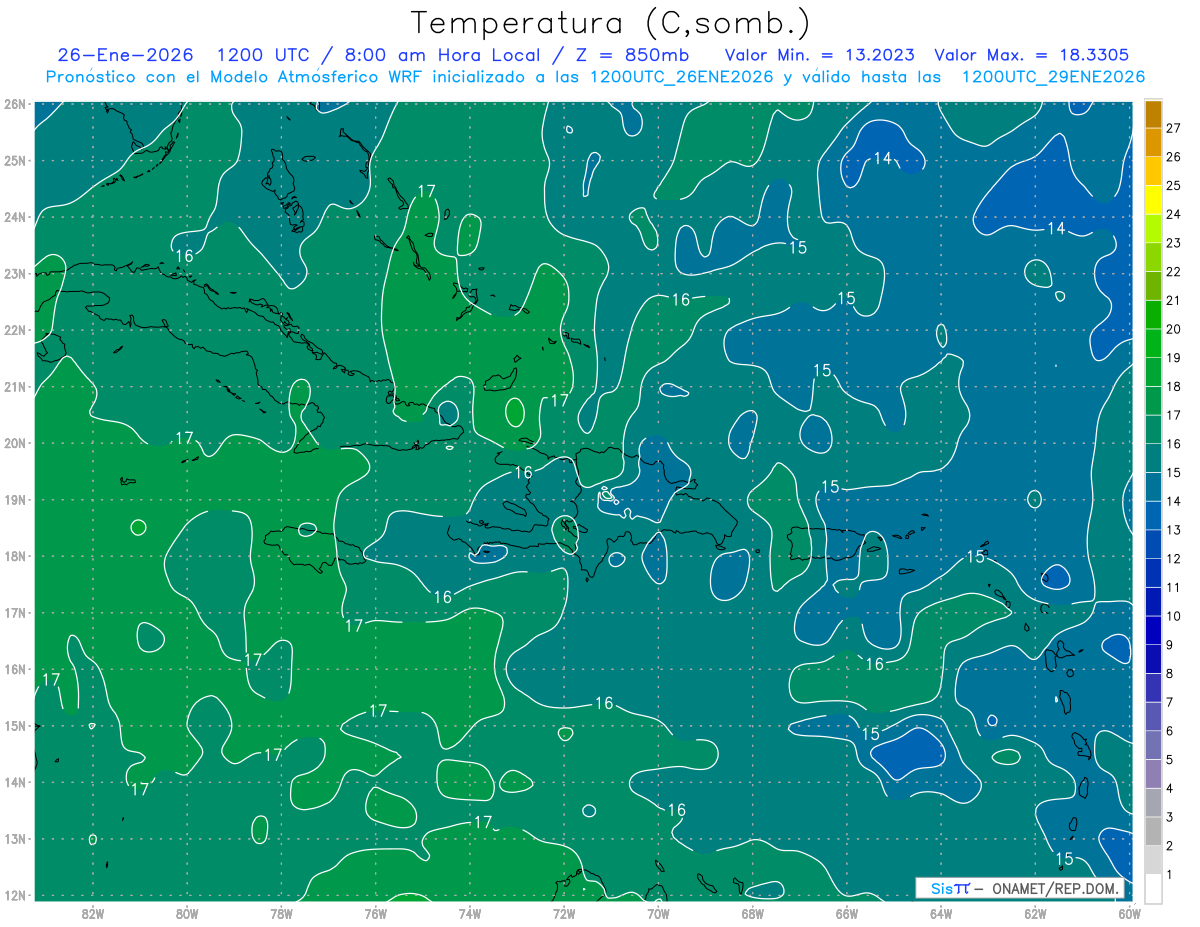
Task: Click the '80W' longitude axis label
Action: pyautogui.click(x=186, y=912)
